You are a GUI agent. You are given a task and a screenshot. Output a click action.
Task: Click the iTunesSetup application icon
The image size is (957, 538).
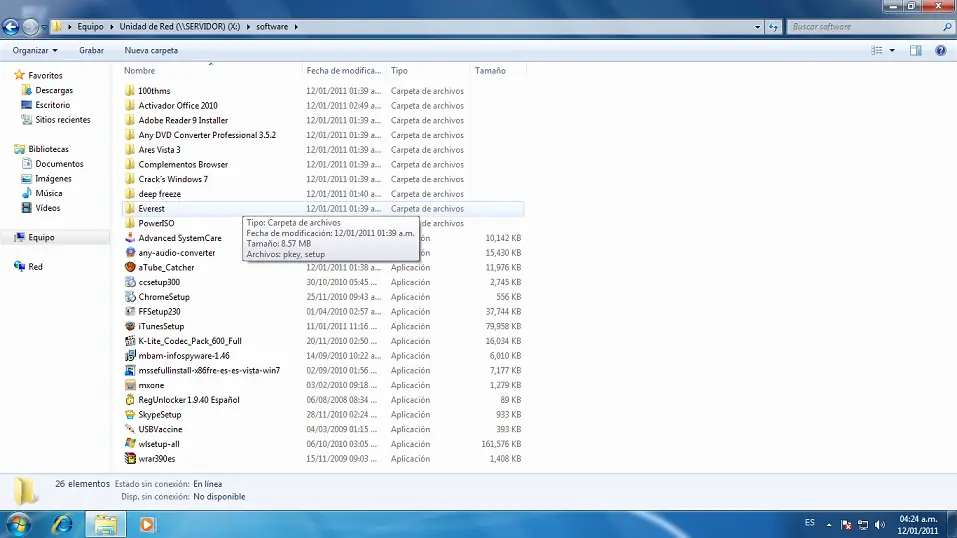click(x=130, y=326)
